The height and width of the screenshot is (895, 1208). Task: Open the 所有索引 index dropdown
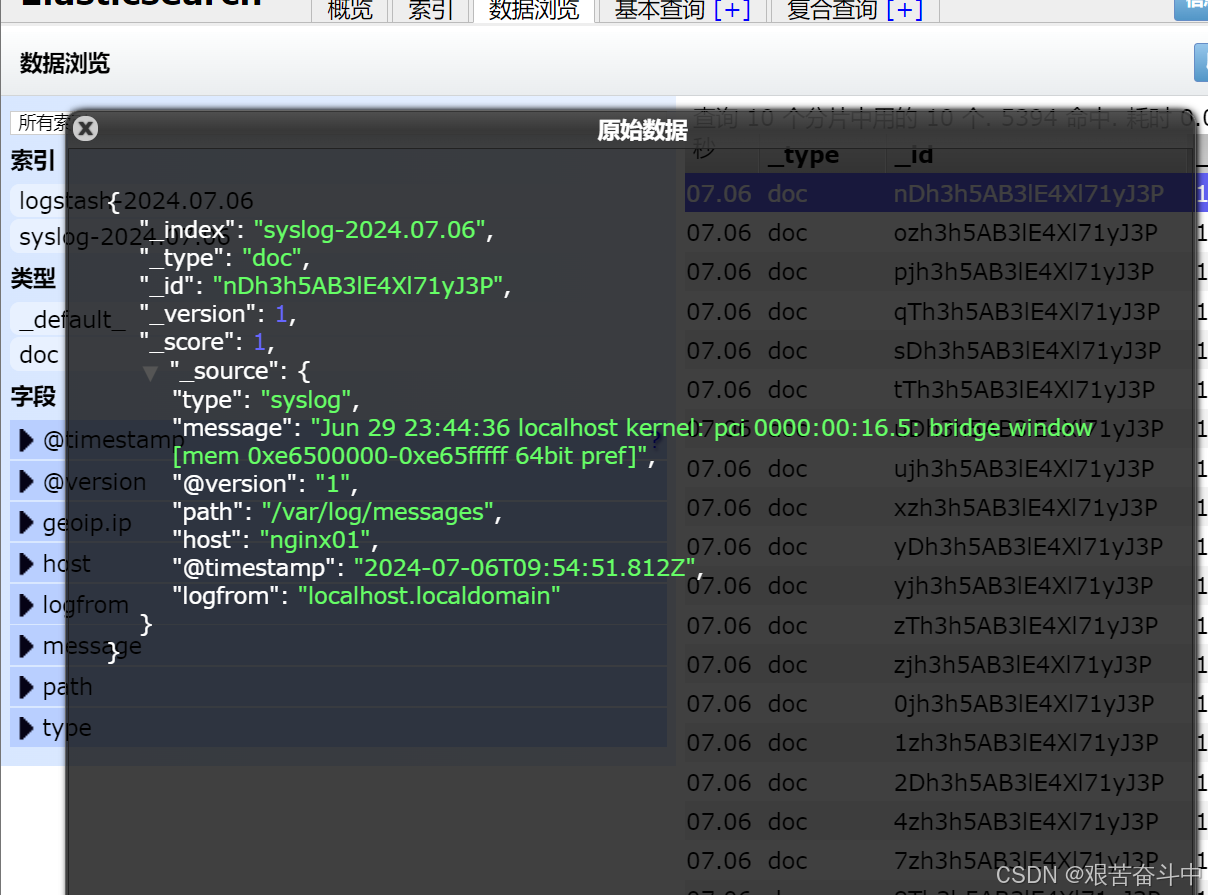tap(40, 123)
